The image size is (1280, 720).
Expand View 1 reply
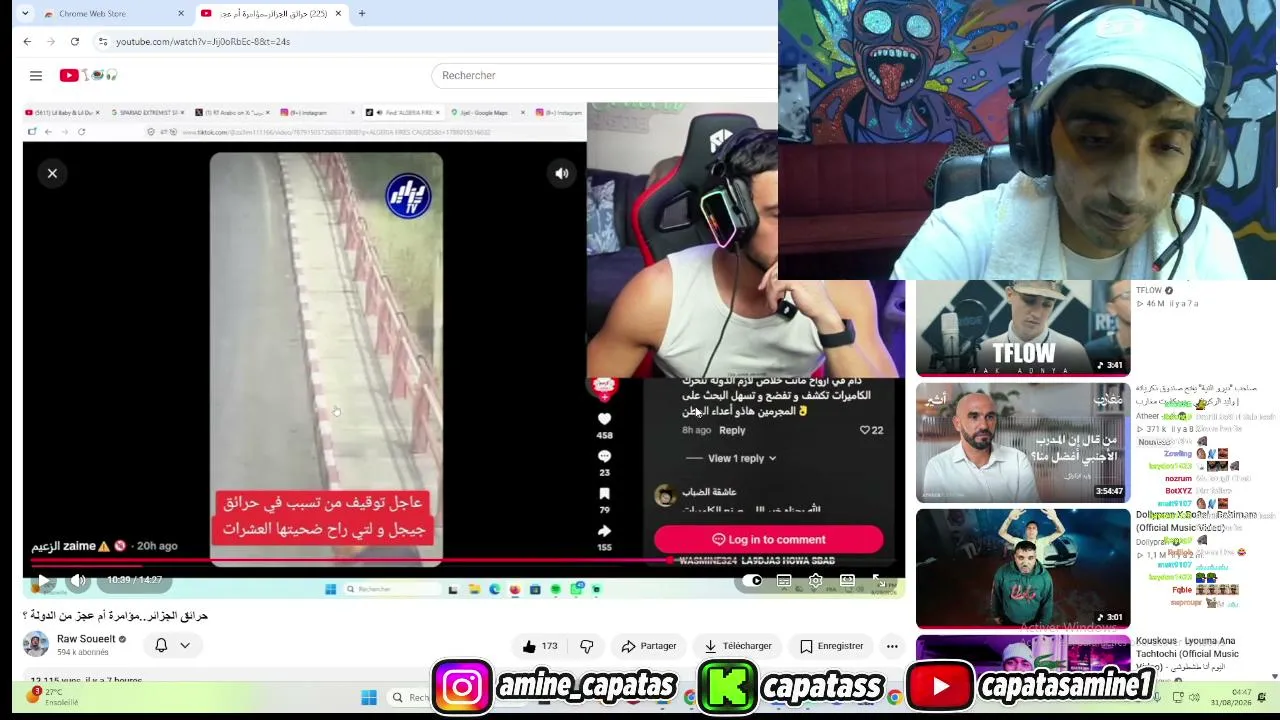[x=741, y=458]
